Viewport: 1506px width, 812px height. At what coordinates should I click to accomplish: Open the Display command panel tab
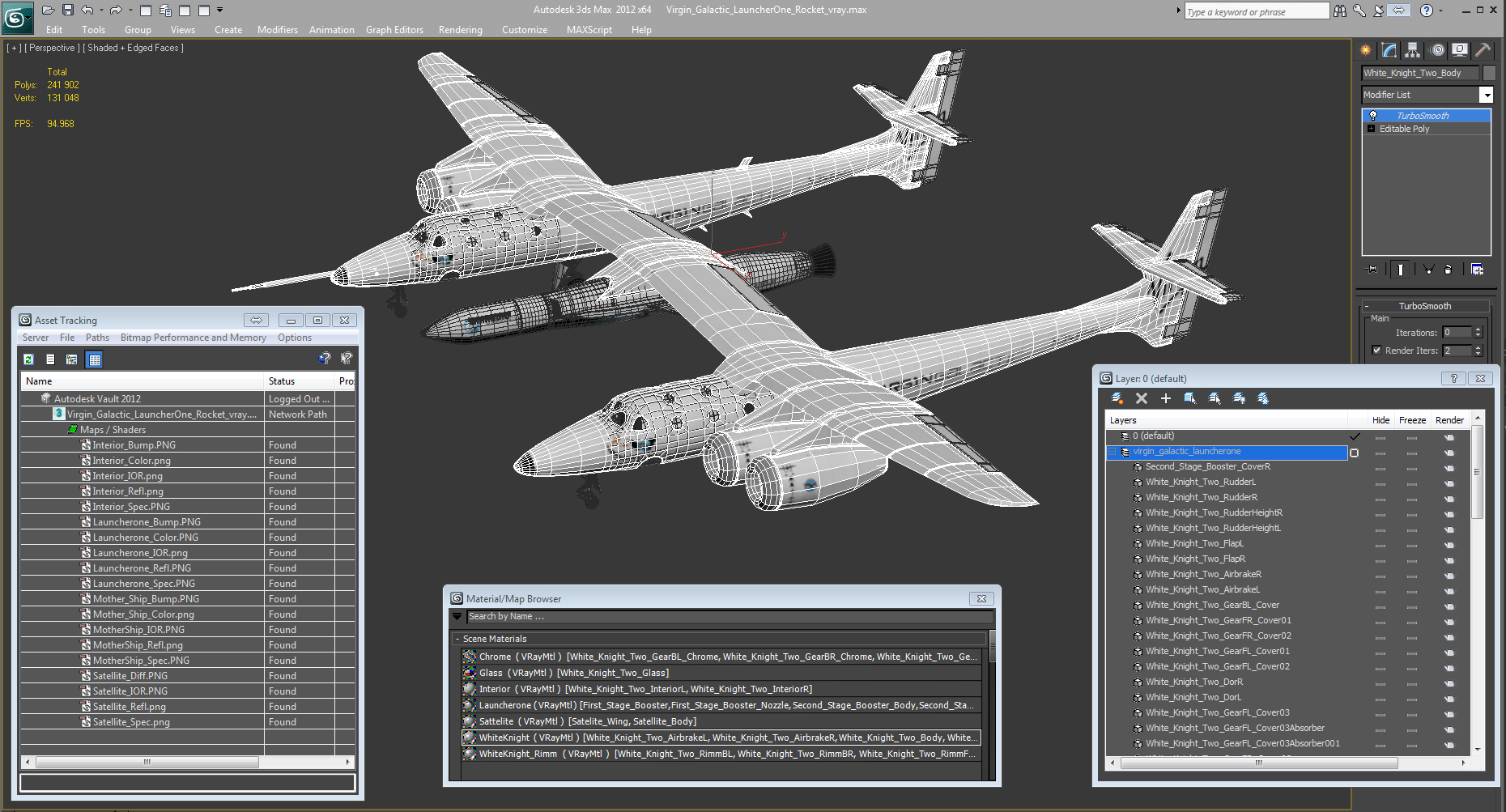1460,50
